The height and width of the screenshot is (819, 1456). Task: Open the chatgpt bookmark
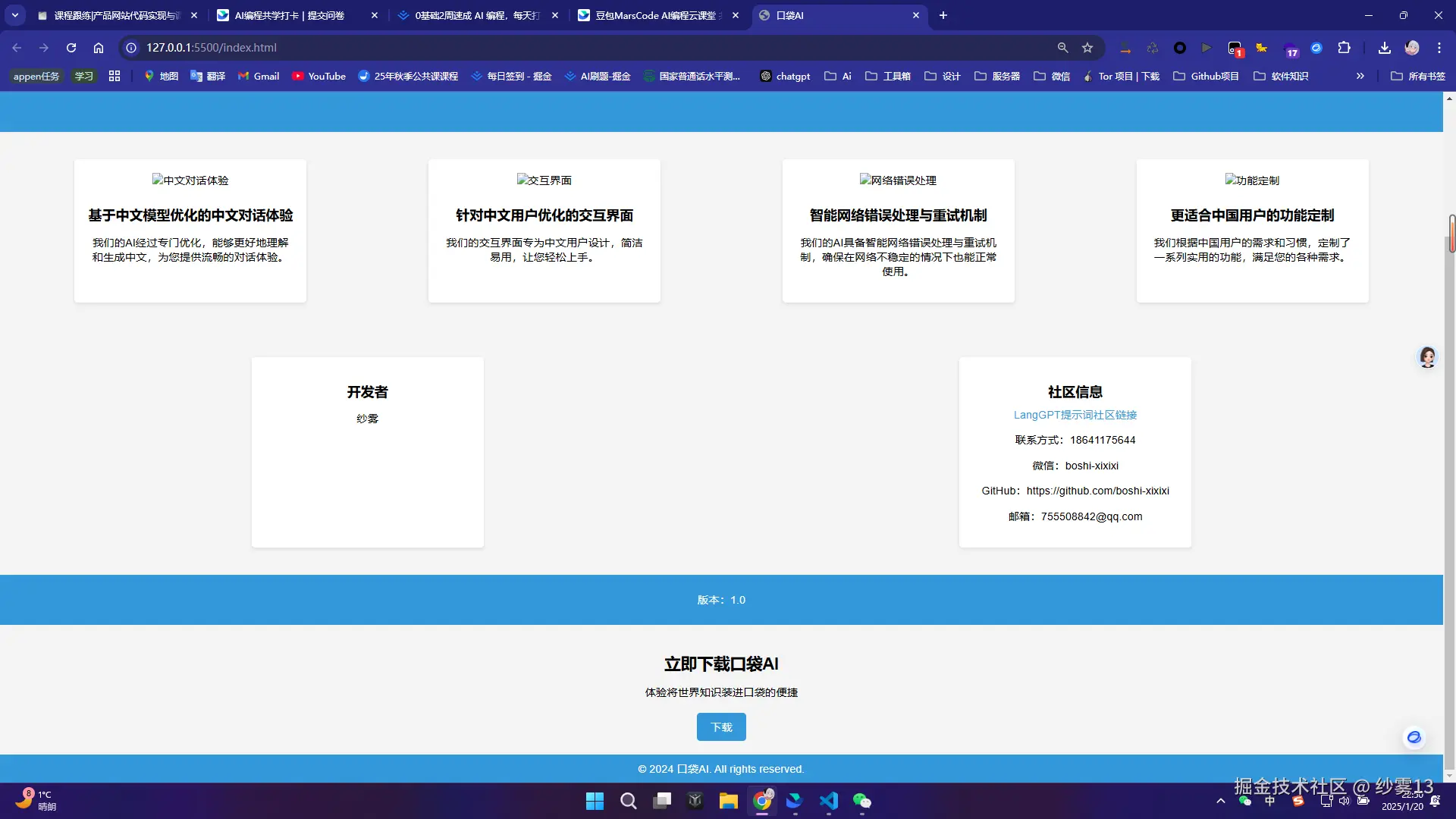coord(785,76)
